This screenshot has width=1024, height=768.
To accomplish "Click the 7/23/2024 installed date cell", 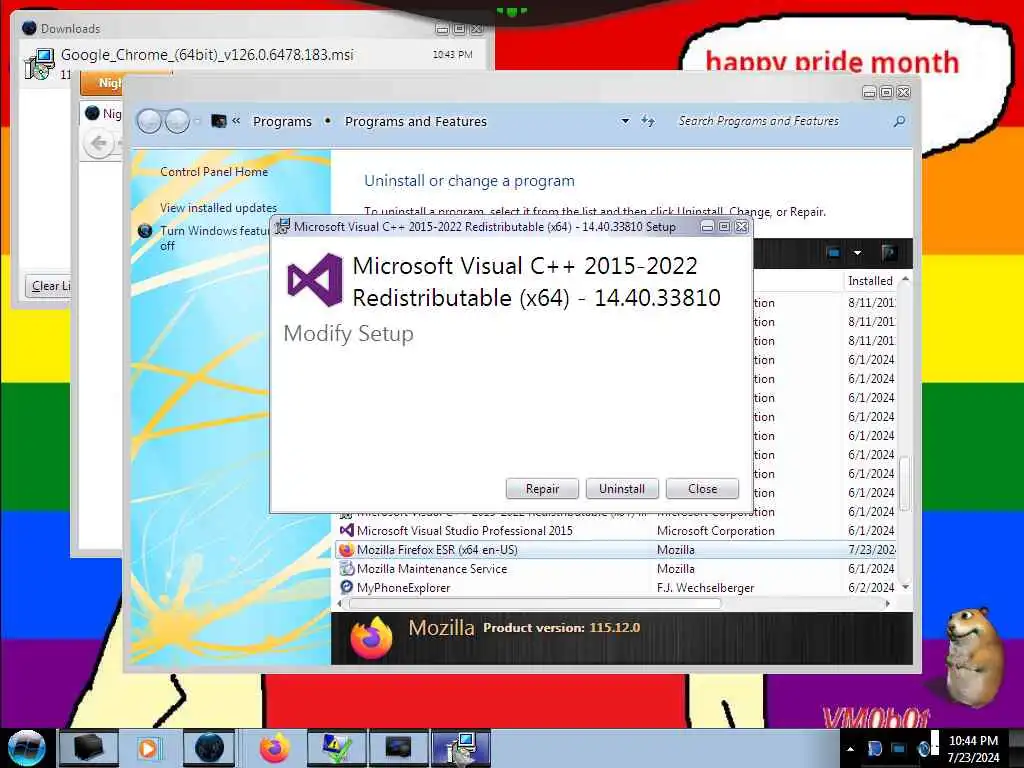I will tap(872, 550).
